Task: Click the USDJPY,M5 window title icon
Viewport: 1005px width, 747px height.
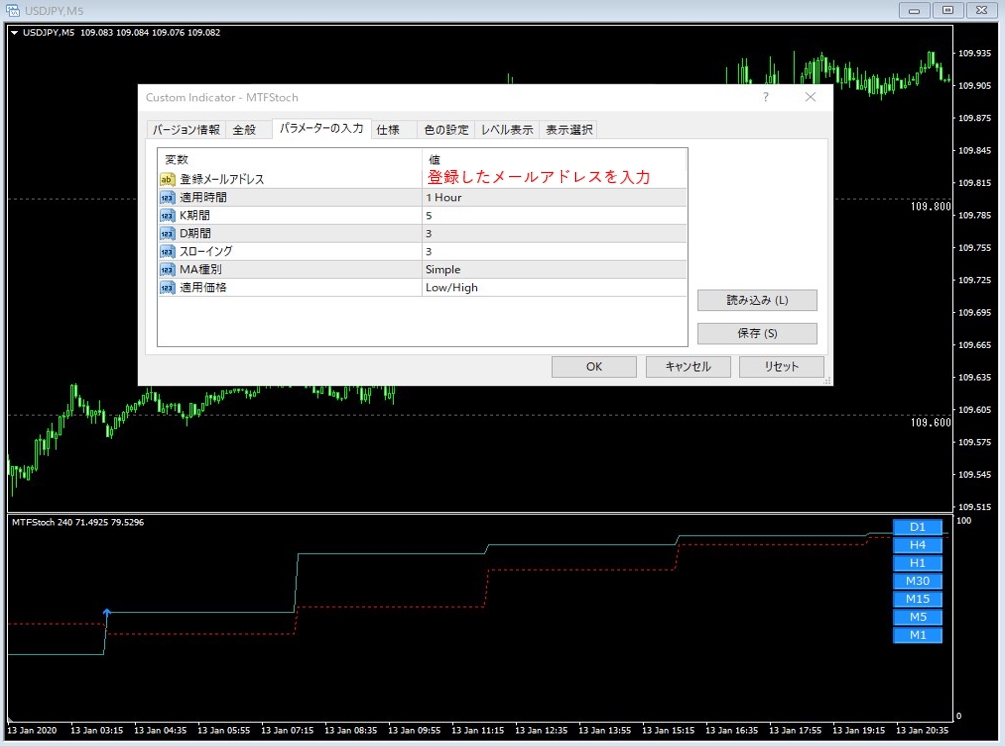Action: coord(13,10)
